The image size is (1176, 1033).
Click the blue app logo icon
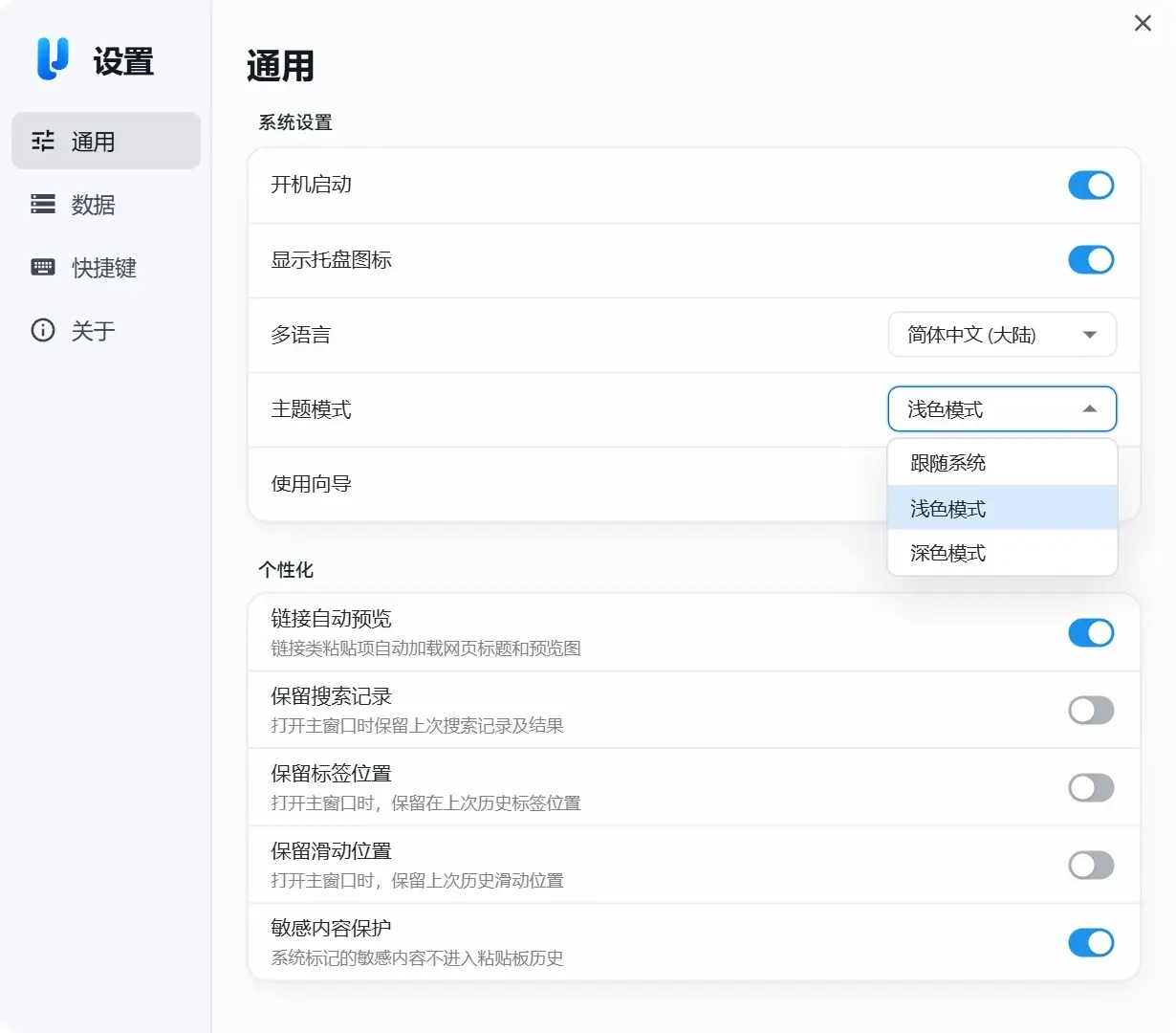pyautogui.click(x=53, y=59)
